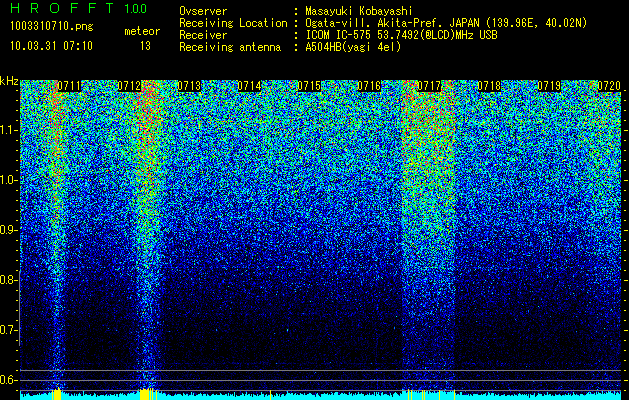
Task: Click the 0719 time marker
Action: (549, 86)
